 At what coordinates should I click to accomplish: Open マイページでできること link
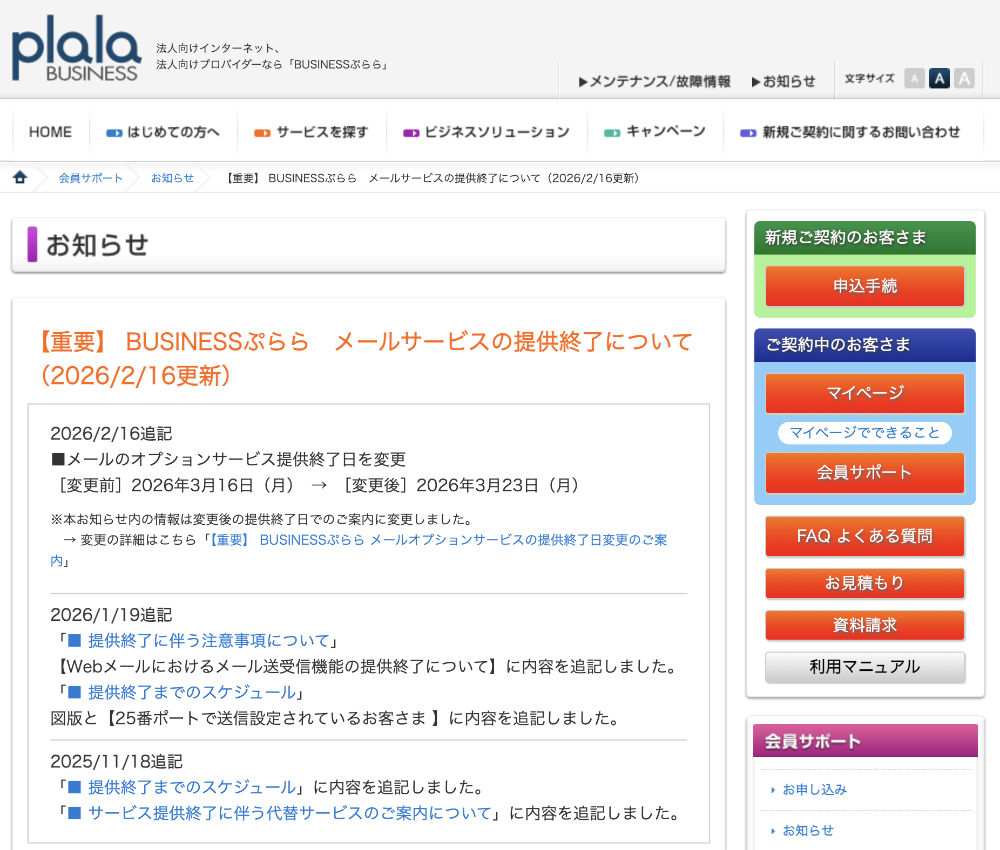click(864, 433)
